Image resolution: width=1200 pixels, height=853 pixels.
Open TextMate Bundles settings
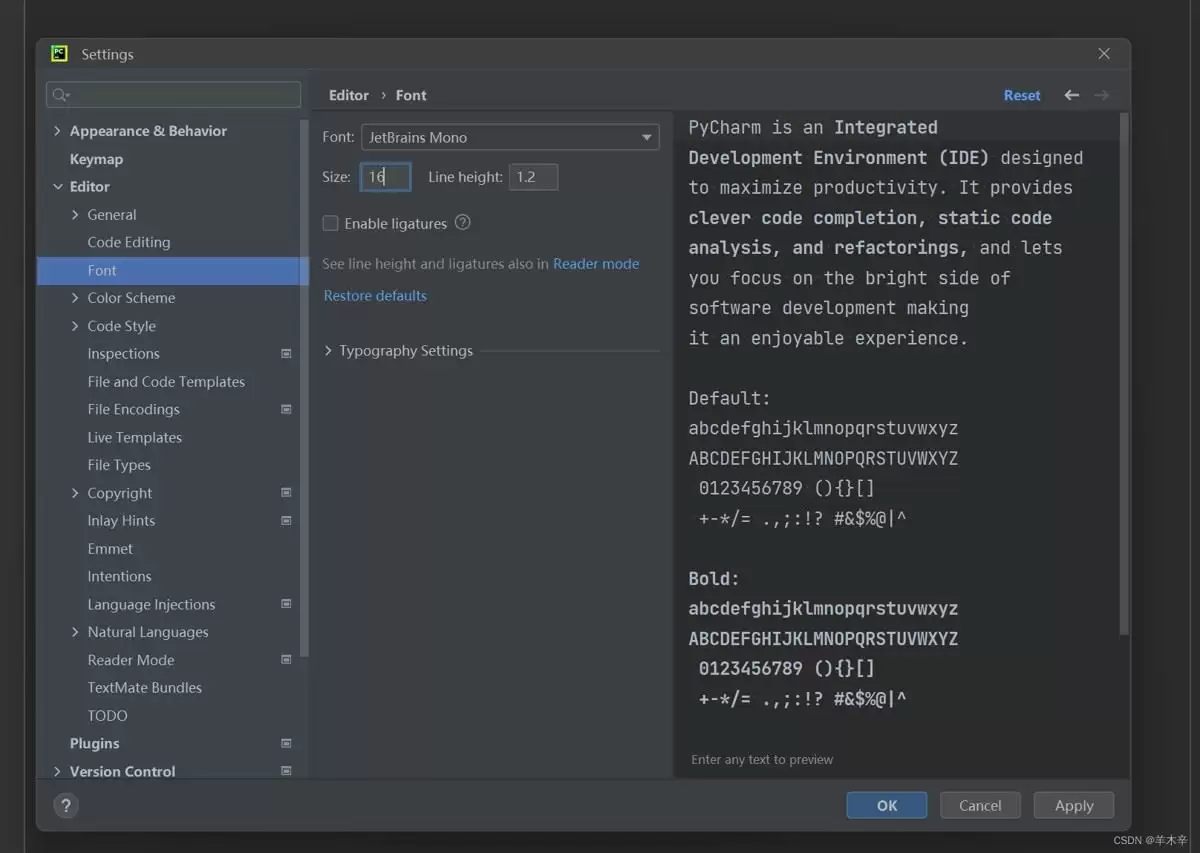pyautogui.click(x=144, y=688)
